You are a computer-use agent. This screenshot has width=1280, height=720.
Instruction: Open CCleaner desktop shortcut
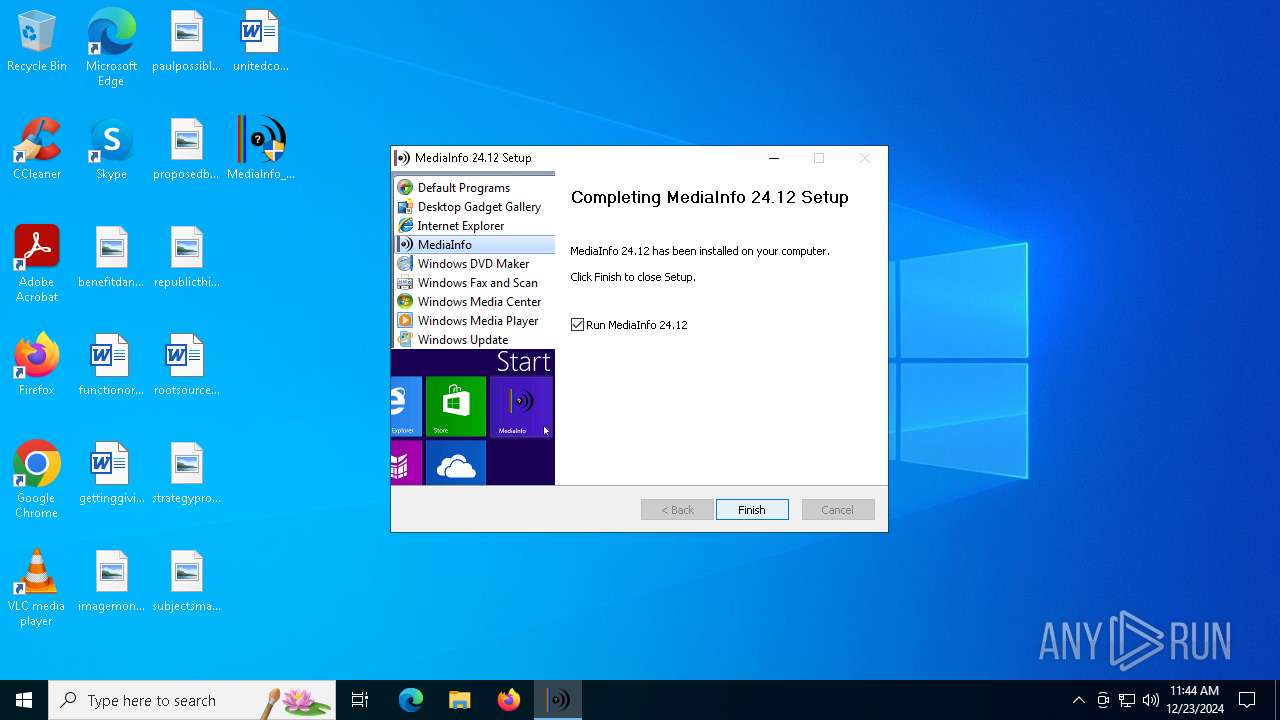point(37,149)
